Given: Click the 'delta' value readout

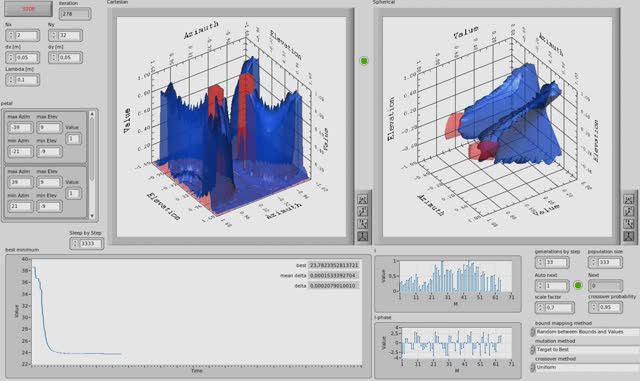Looking at the screenshot, I should click(x=333, y=286).
